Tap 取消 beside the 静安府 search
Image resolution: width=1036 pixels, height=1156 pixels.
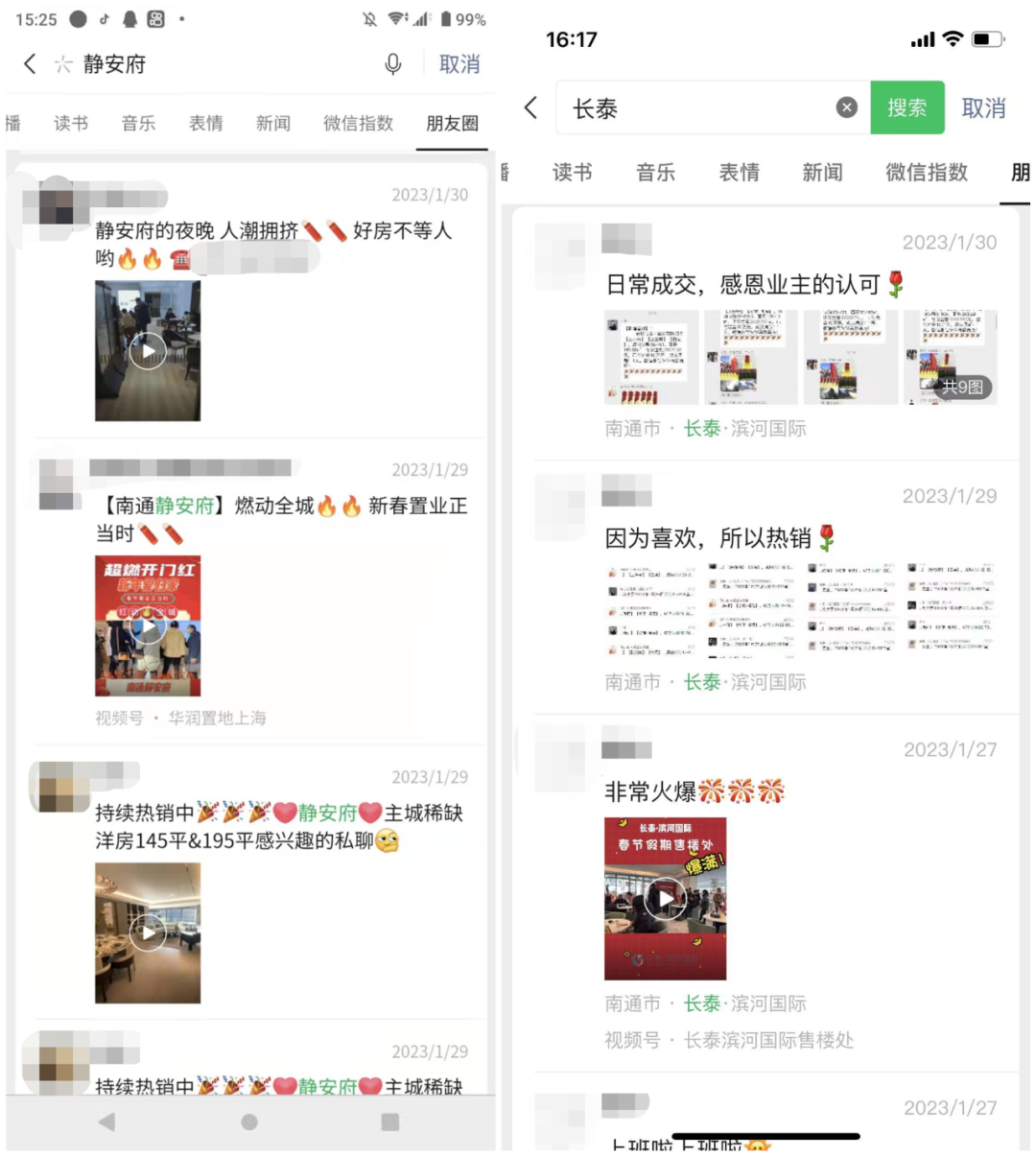click(459, 64)
